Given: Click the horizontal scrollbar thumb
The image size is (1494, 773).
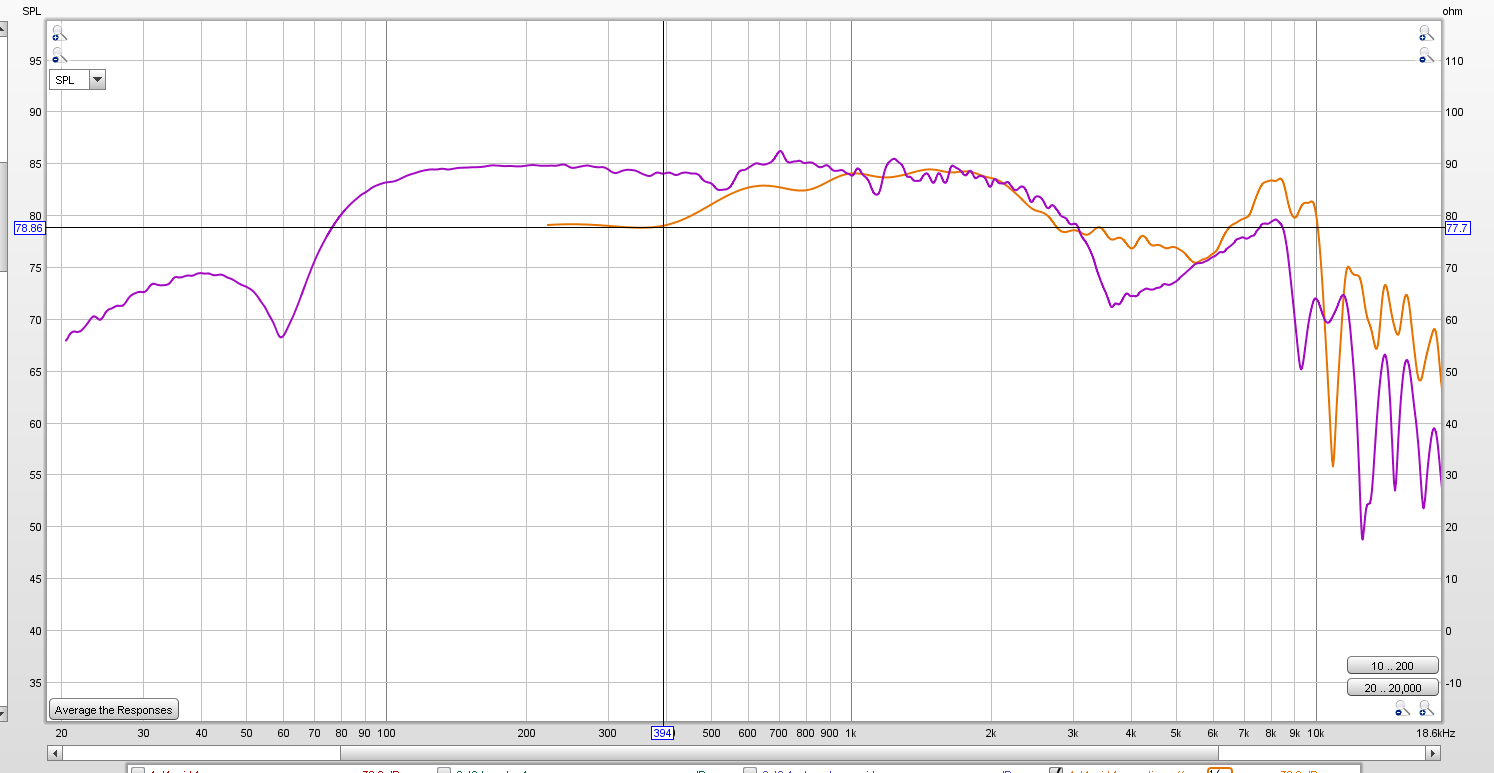Looking at the screenshot, I should [x=779, y=752].
